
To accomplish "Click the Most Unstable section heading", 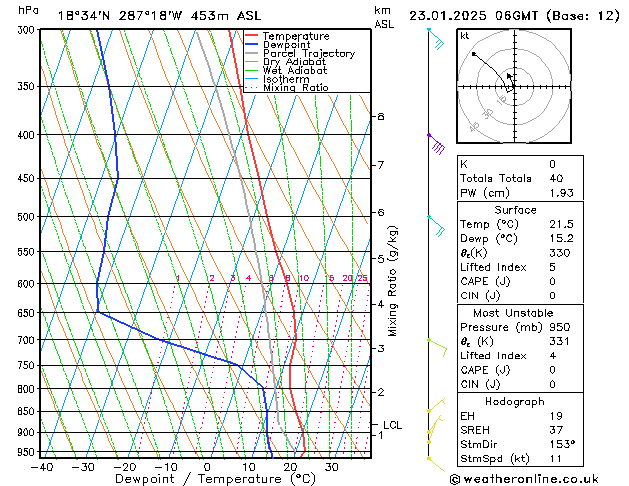I will click(x=513, y=313).
